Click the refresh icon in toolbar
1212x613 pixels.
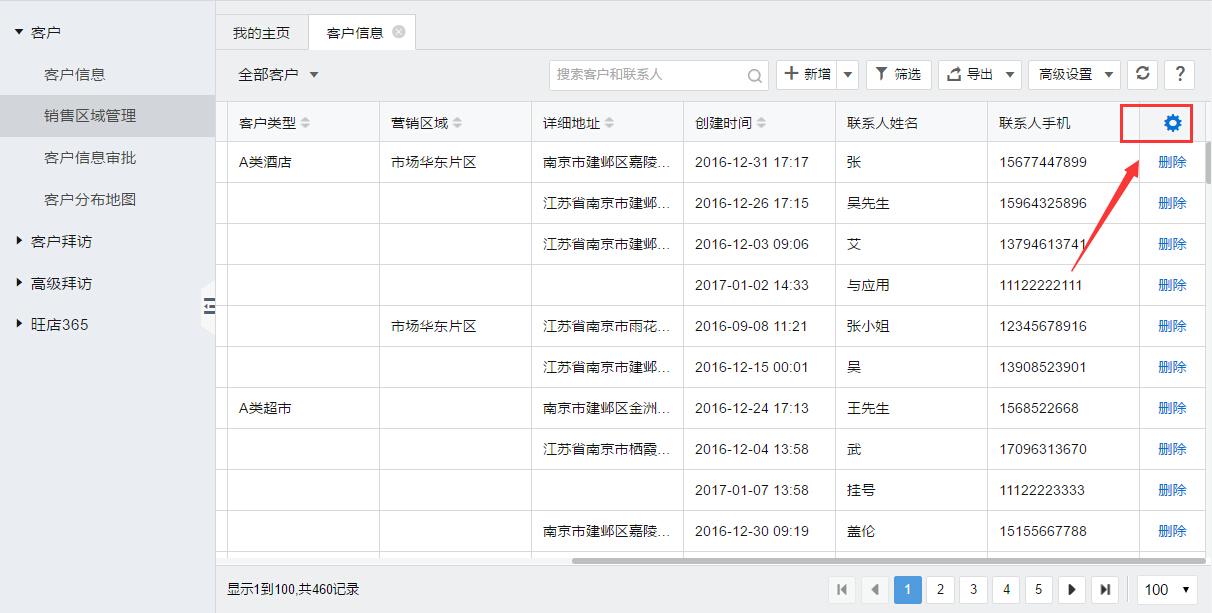pos(1142,74)
